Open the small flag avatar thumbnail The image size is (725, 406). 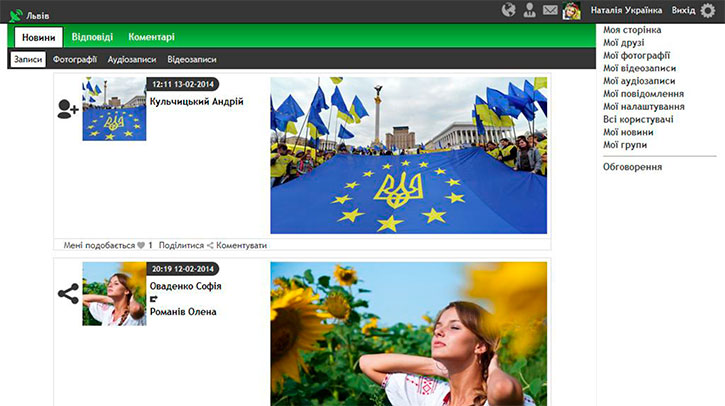pos(114,109)
